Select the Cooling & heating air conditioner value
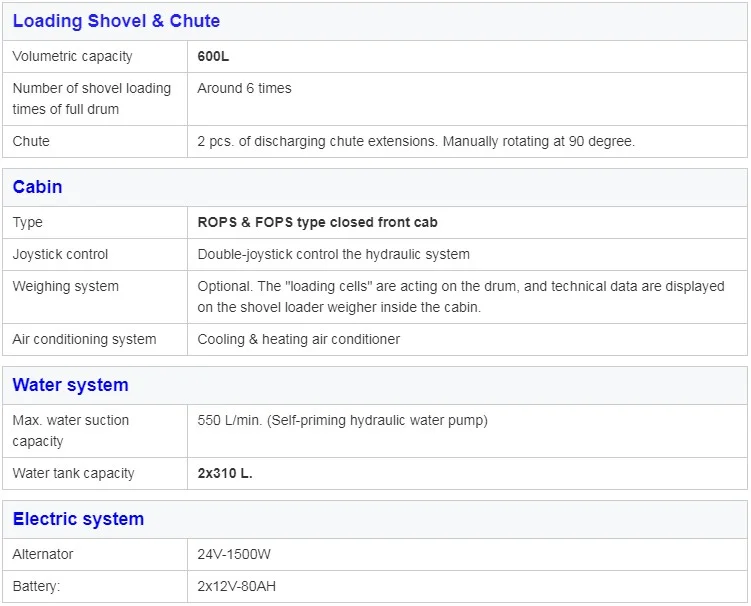751x606 pixels. [298, 339]
